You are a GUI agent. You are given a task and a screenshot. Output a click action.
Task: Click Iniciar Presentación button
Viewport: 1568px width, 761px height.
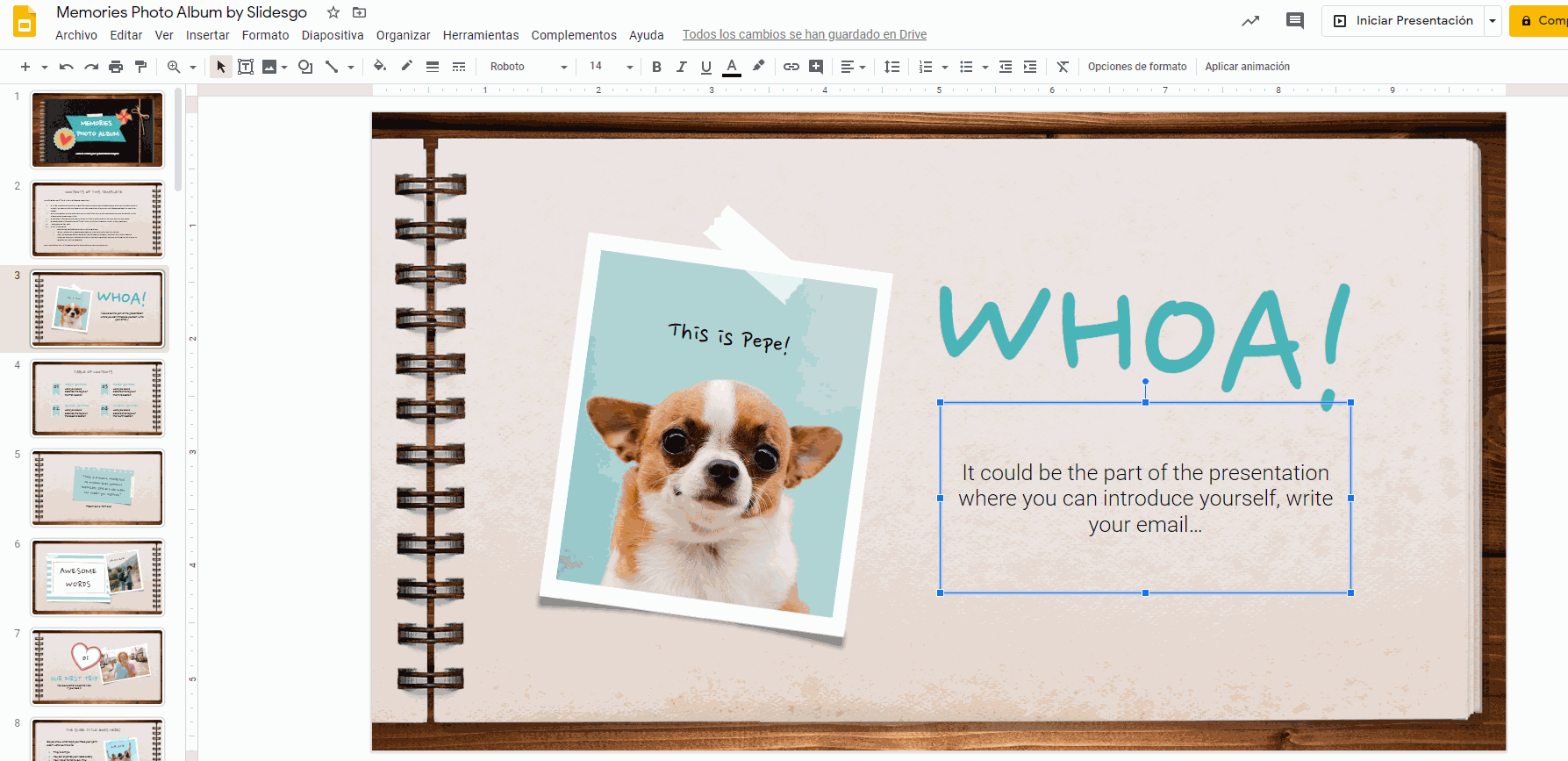coord(1403,20)
